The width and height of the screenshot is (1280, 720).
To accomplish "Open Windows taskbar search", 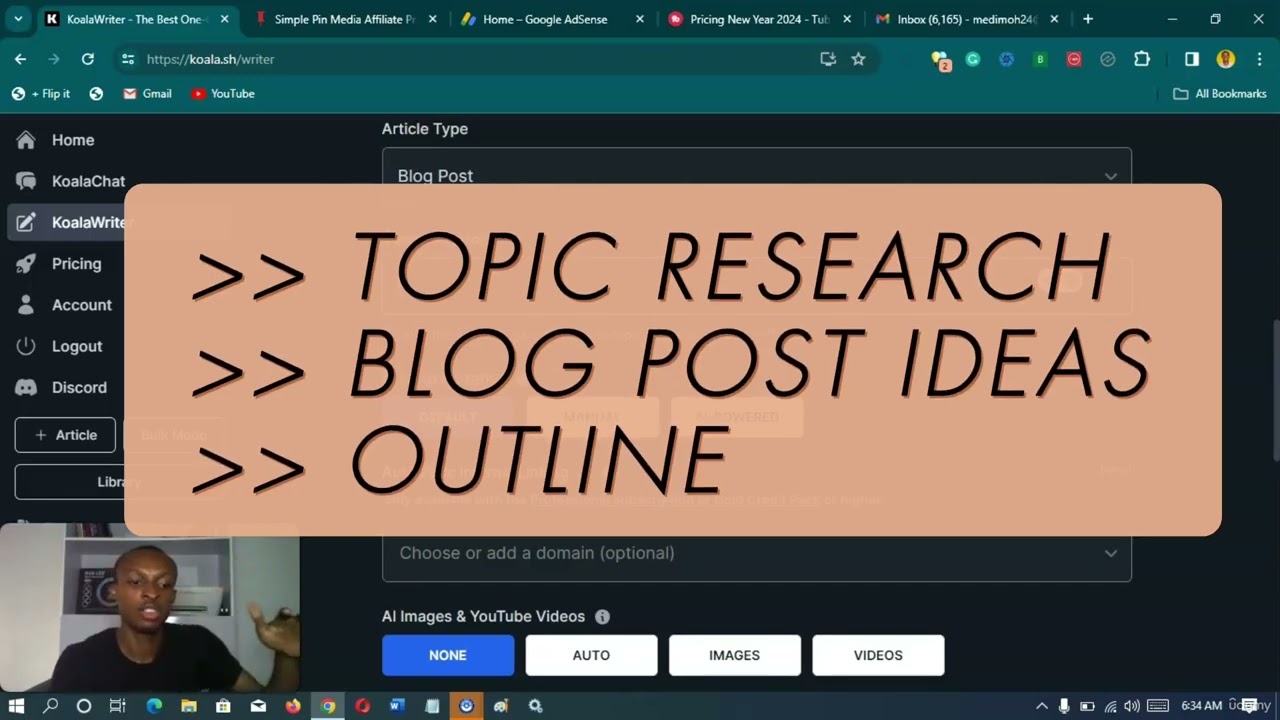I will click(x=51, y=706).
